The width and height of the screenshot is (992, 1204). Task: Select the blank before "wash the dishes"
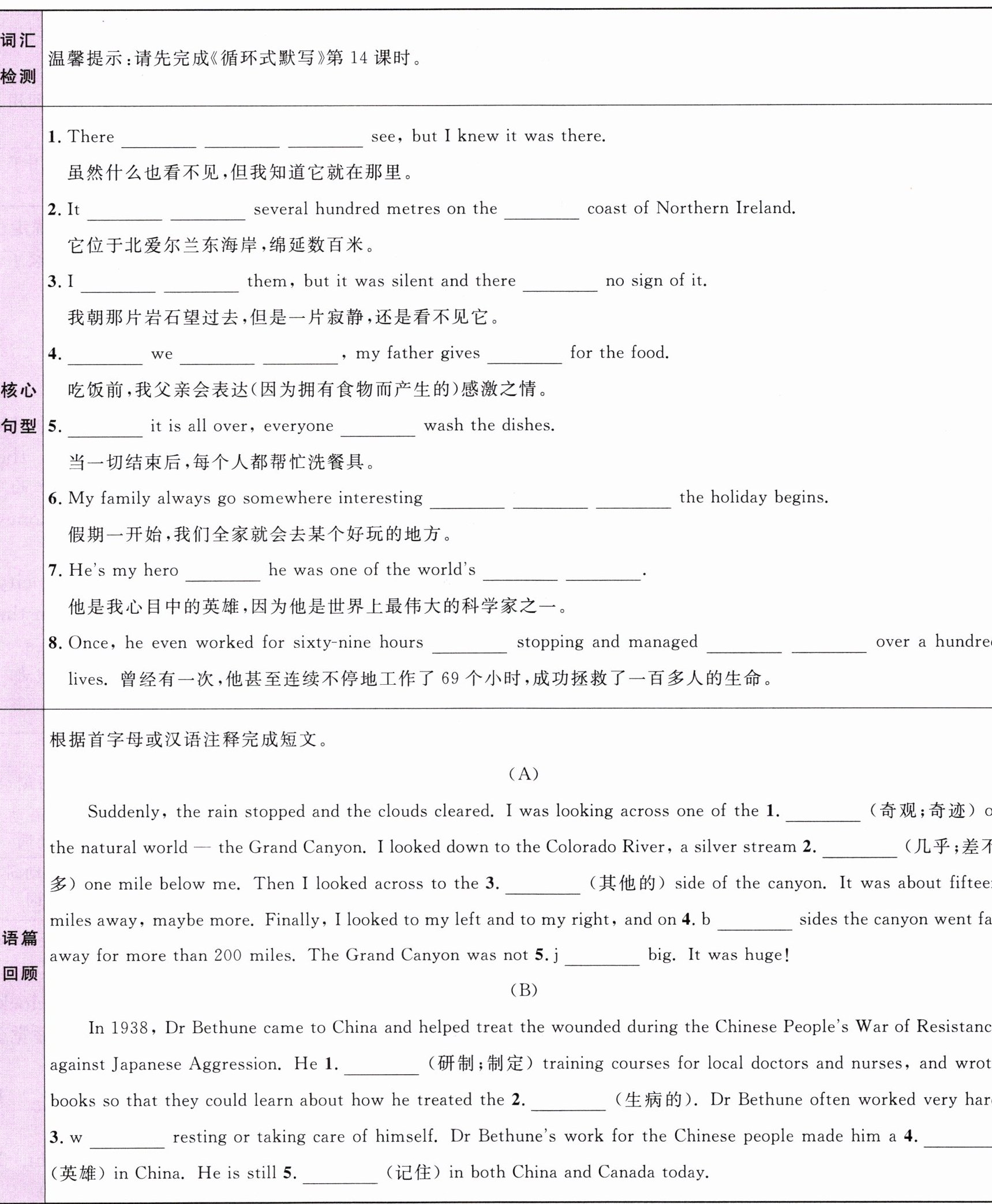[x=378, y=429]
